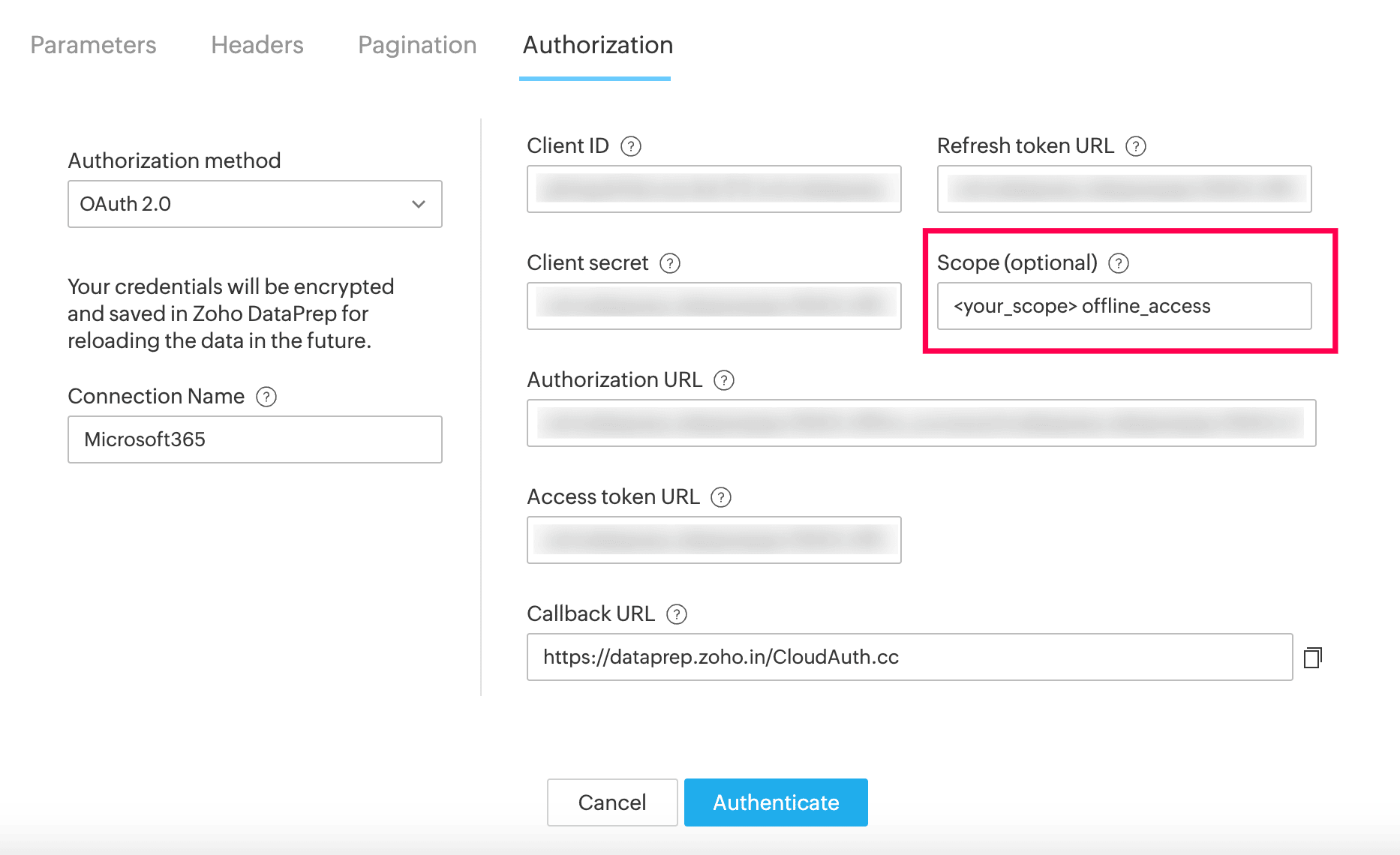
Task: Click the Scope (optional) help icon
Action: [1118, 263]
